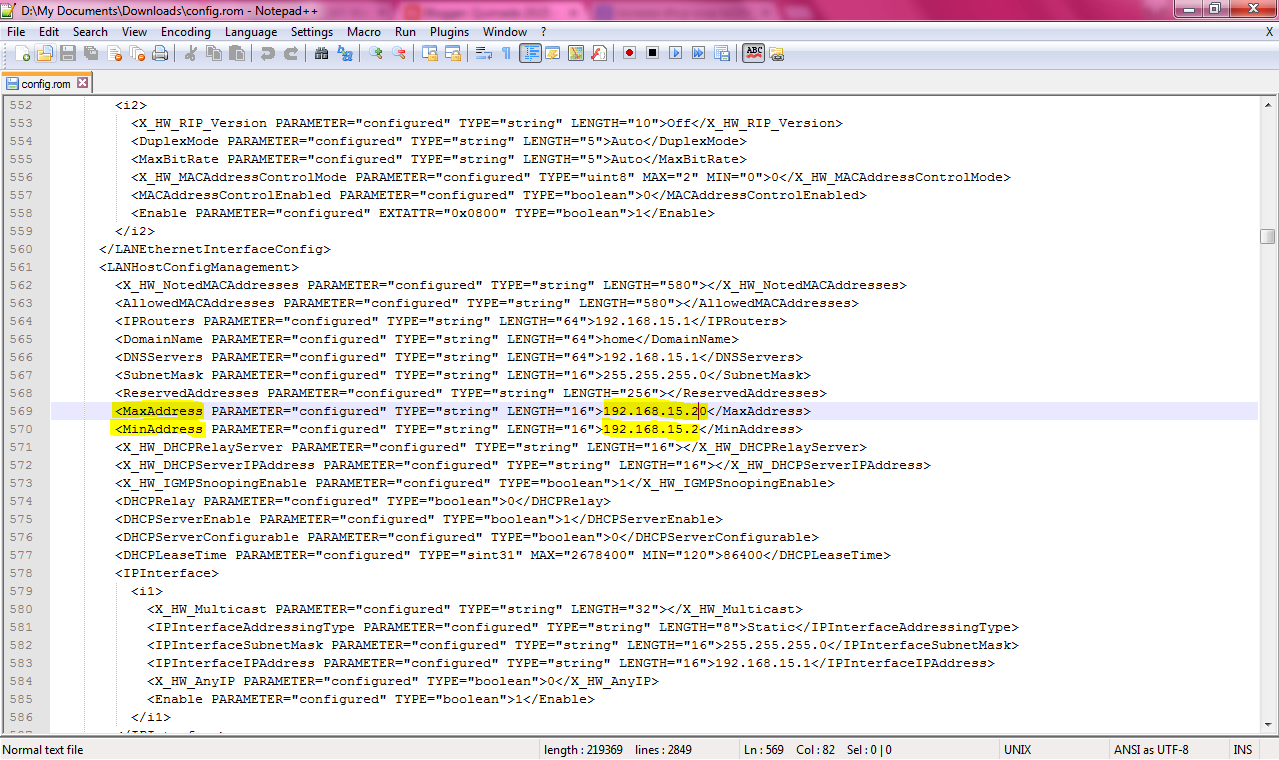
Task: Start recording a macro
Action: (x=629, y=53)
